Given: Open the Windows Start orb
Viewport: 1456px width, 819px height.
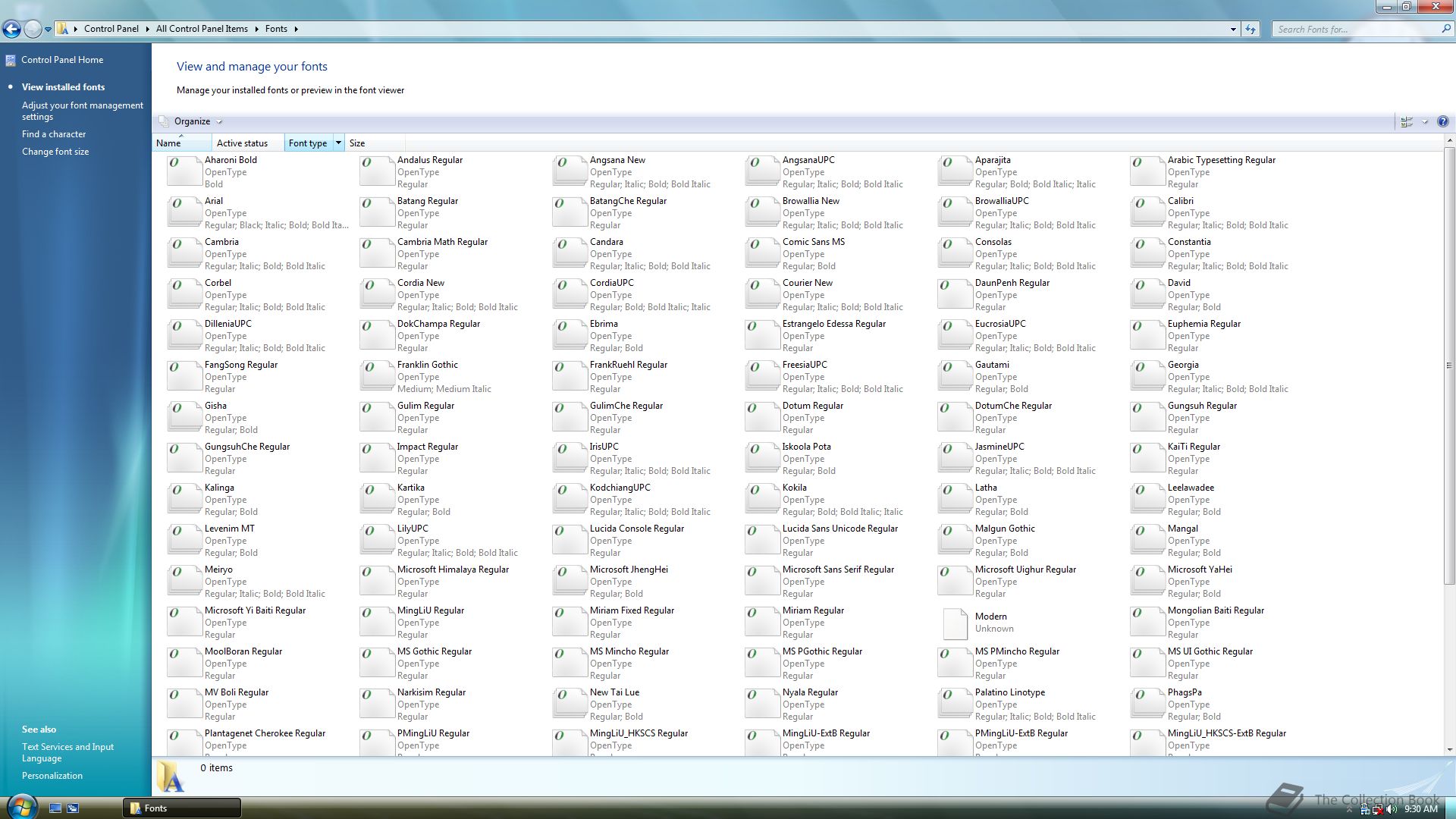Looking at the screenshot, I should pos(21,806).
